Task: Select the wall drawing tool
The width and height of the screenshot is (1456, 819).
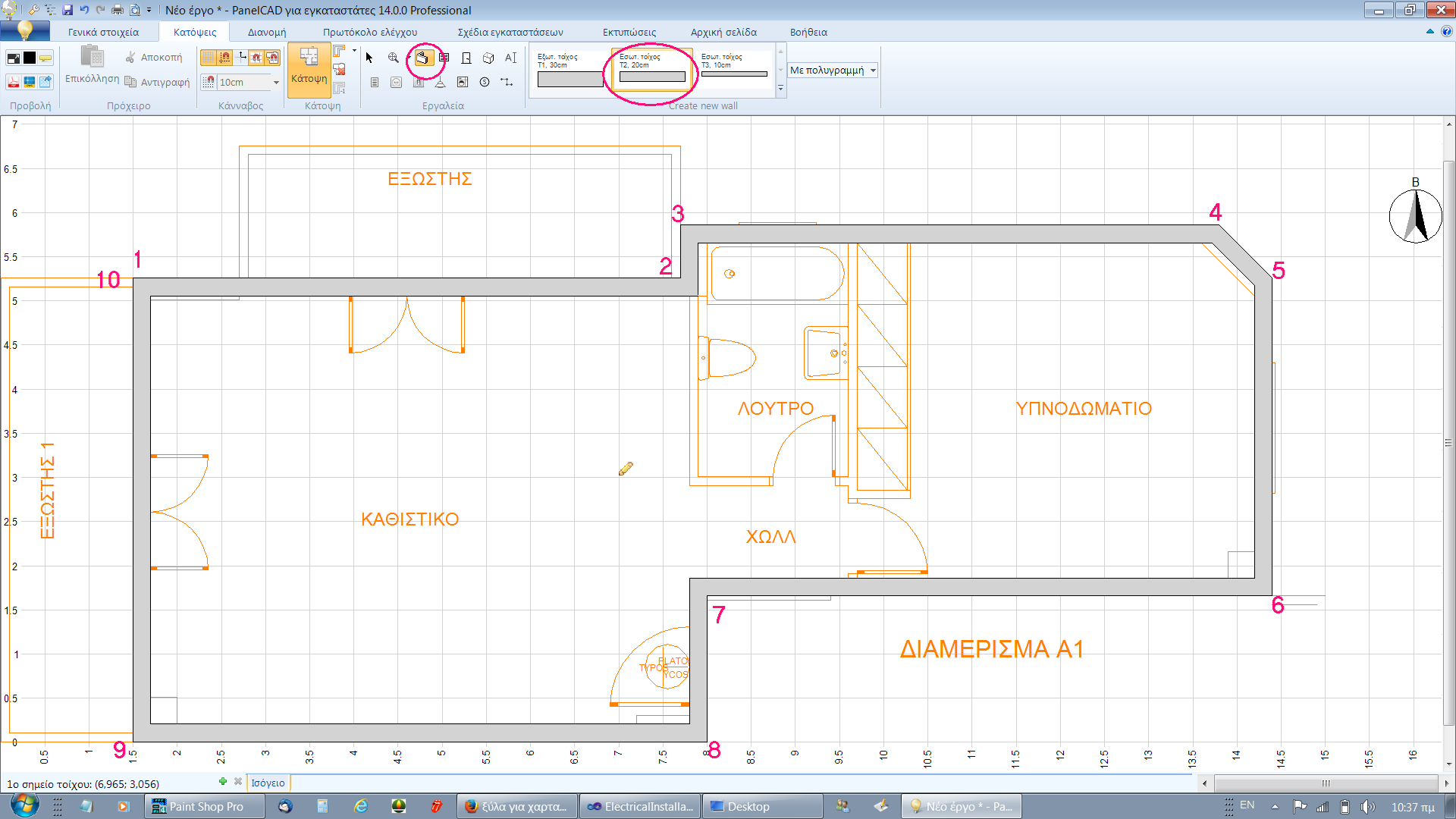Action: click(423, 58)
